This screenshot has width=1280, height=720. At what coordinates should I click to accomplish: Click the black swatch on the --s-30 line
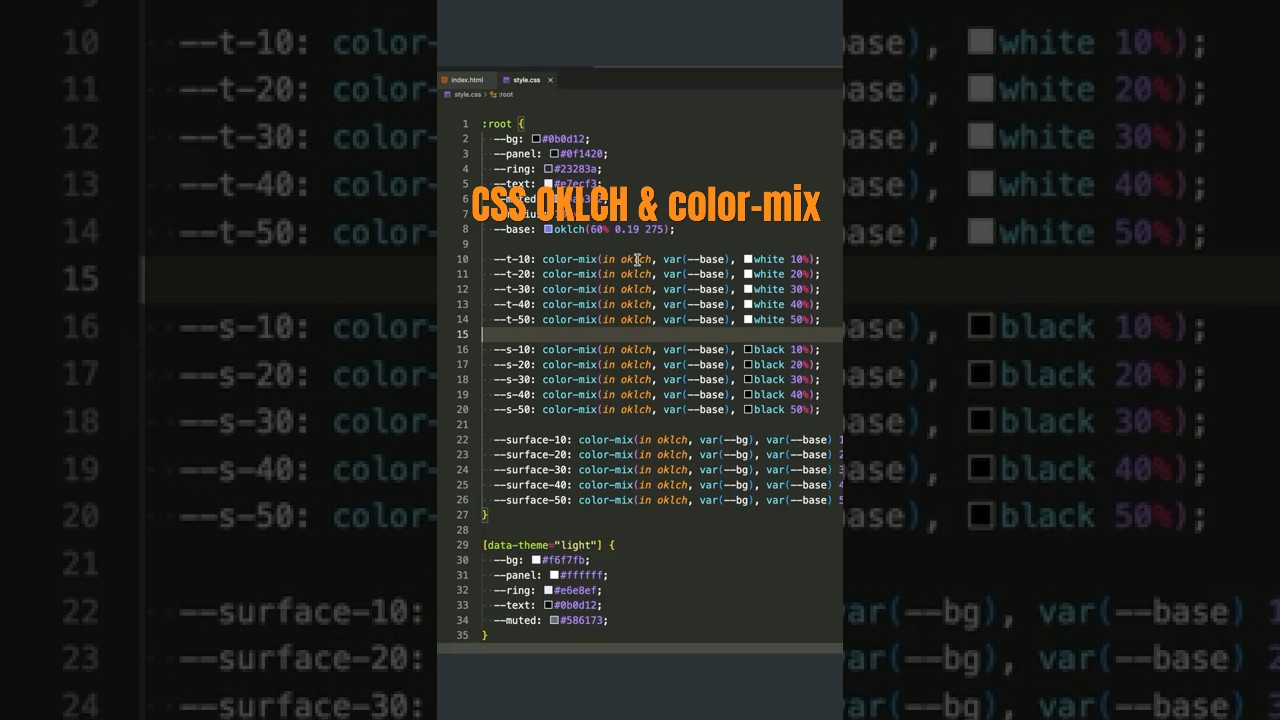tap(748, 379)
